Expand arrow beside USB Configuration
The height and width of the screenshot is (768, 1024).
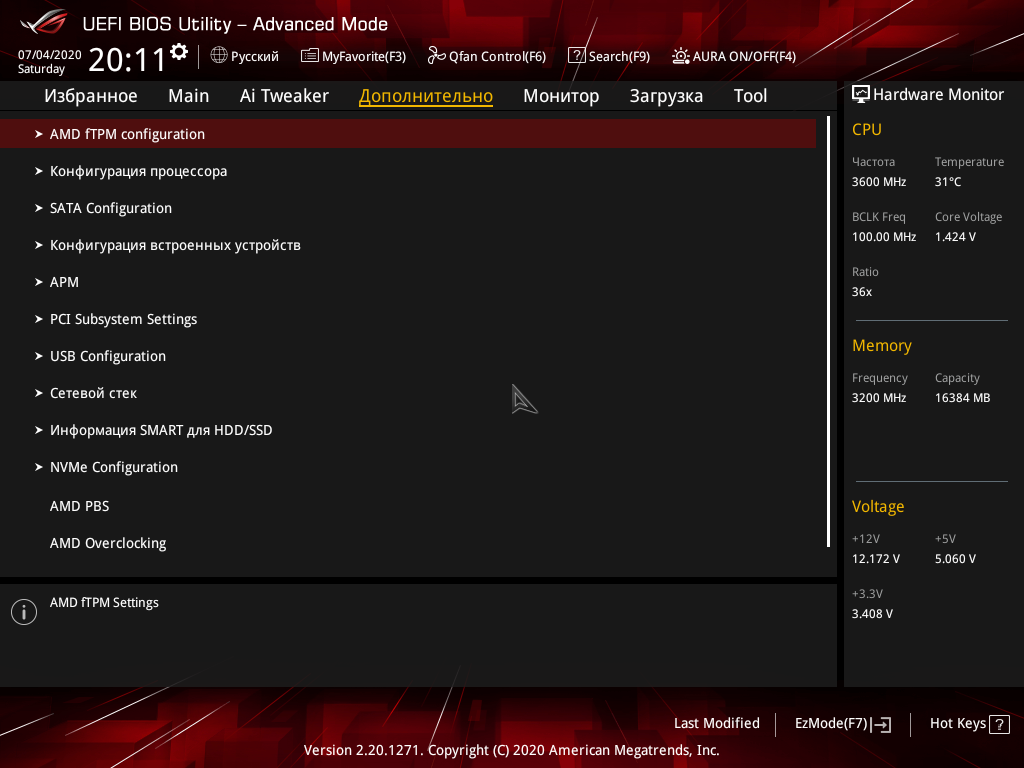39,356
